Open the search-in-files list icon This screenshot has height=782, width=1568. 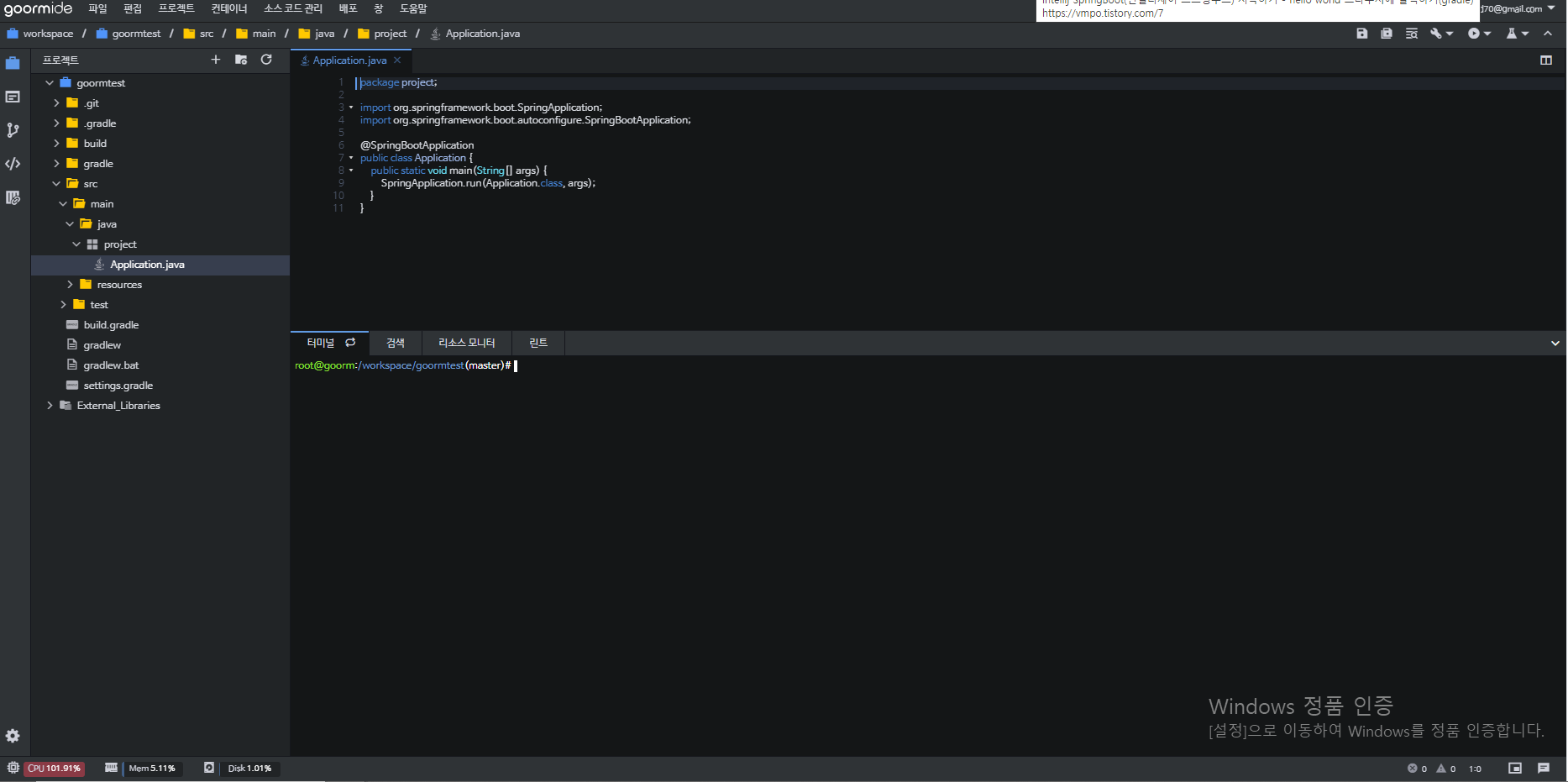pos(1412,34)
